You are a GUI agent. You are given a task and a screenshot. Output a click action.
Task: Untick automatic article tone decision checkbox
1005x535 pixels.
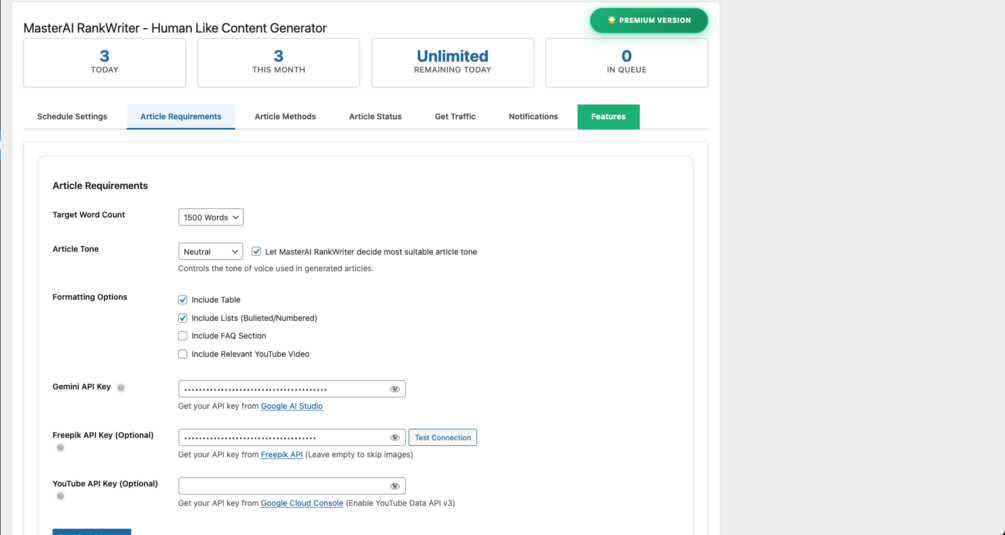tap(256, 251)
